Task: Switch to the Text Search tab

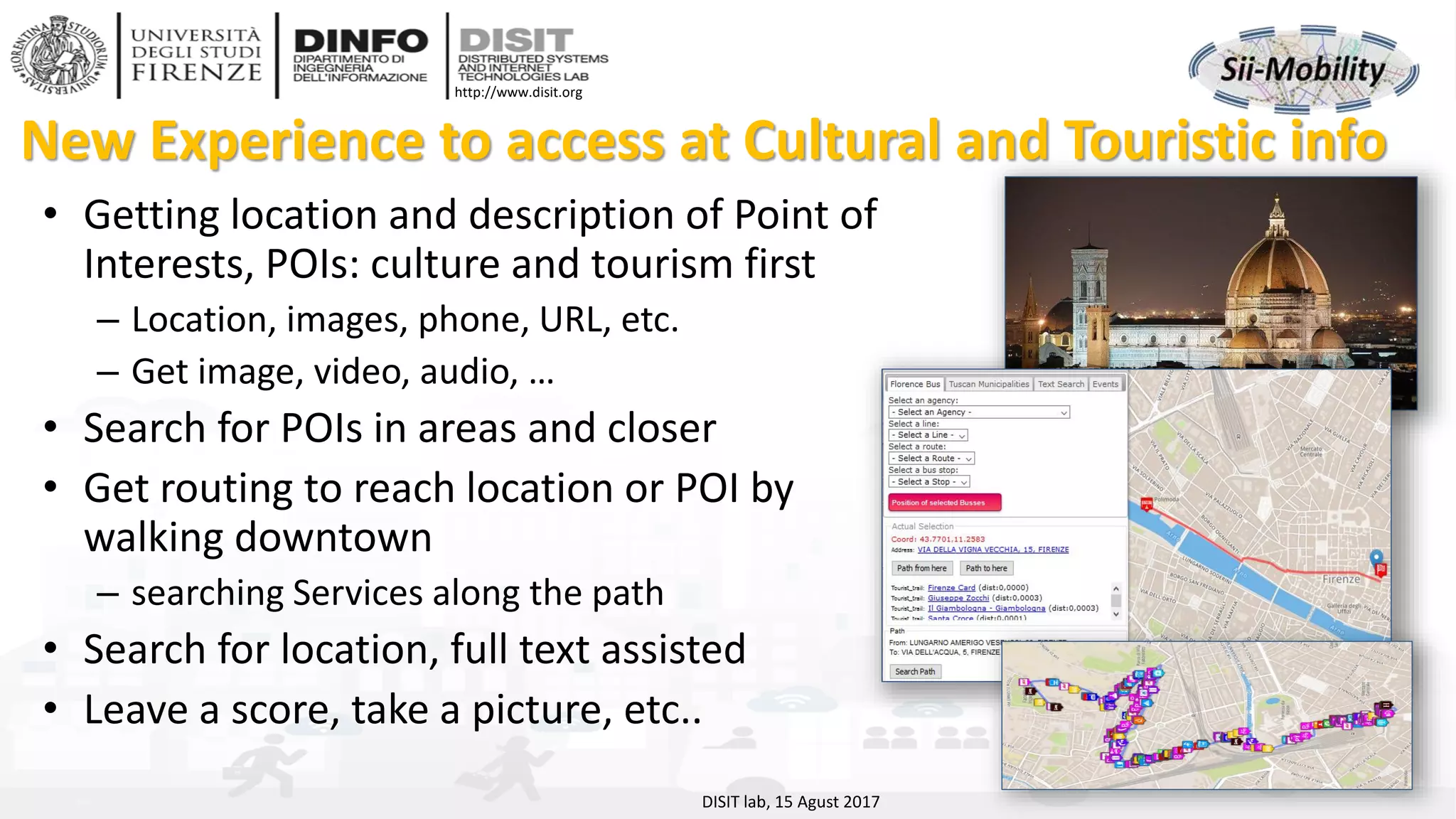Action: click(x=1061, y=384)
